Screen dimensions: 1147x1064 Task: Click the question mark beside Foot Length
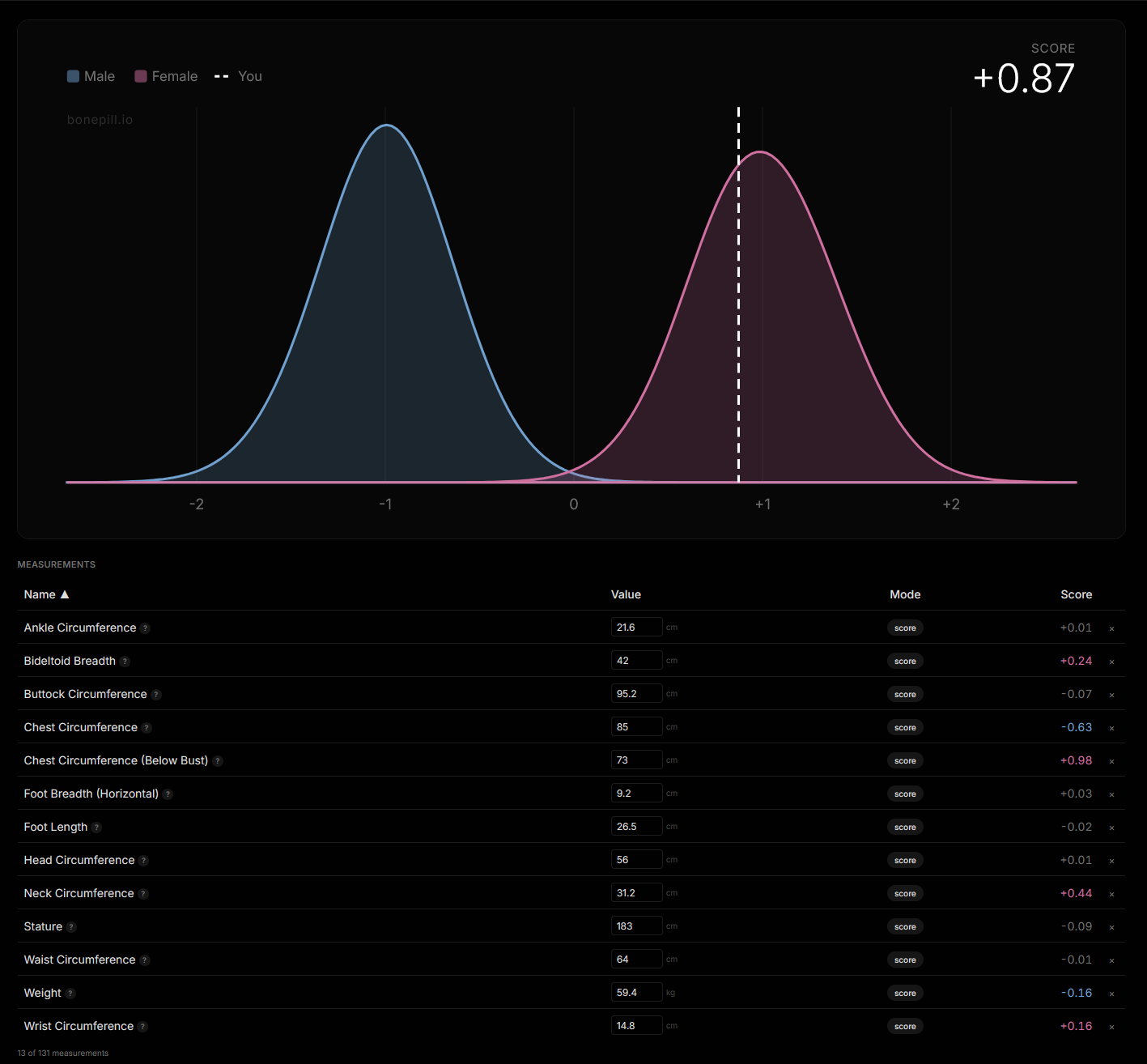coord(96,828)
